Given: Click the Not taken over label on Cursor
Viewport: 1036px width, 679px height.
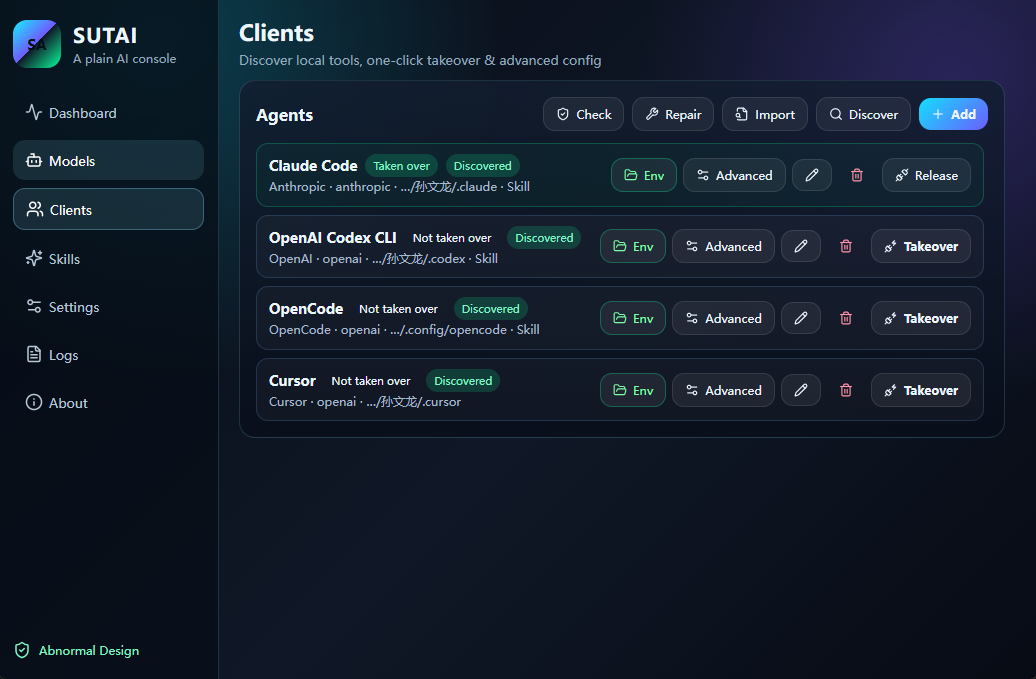Looking at the screenshot, I should tap(371, 381).
